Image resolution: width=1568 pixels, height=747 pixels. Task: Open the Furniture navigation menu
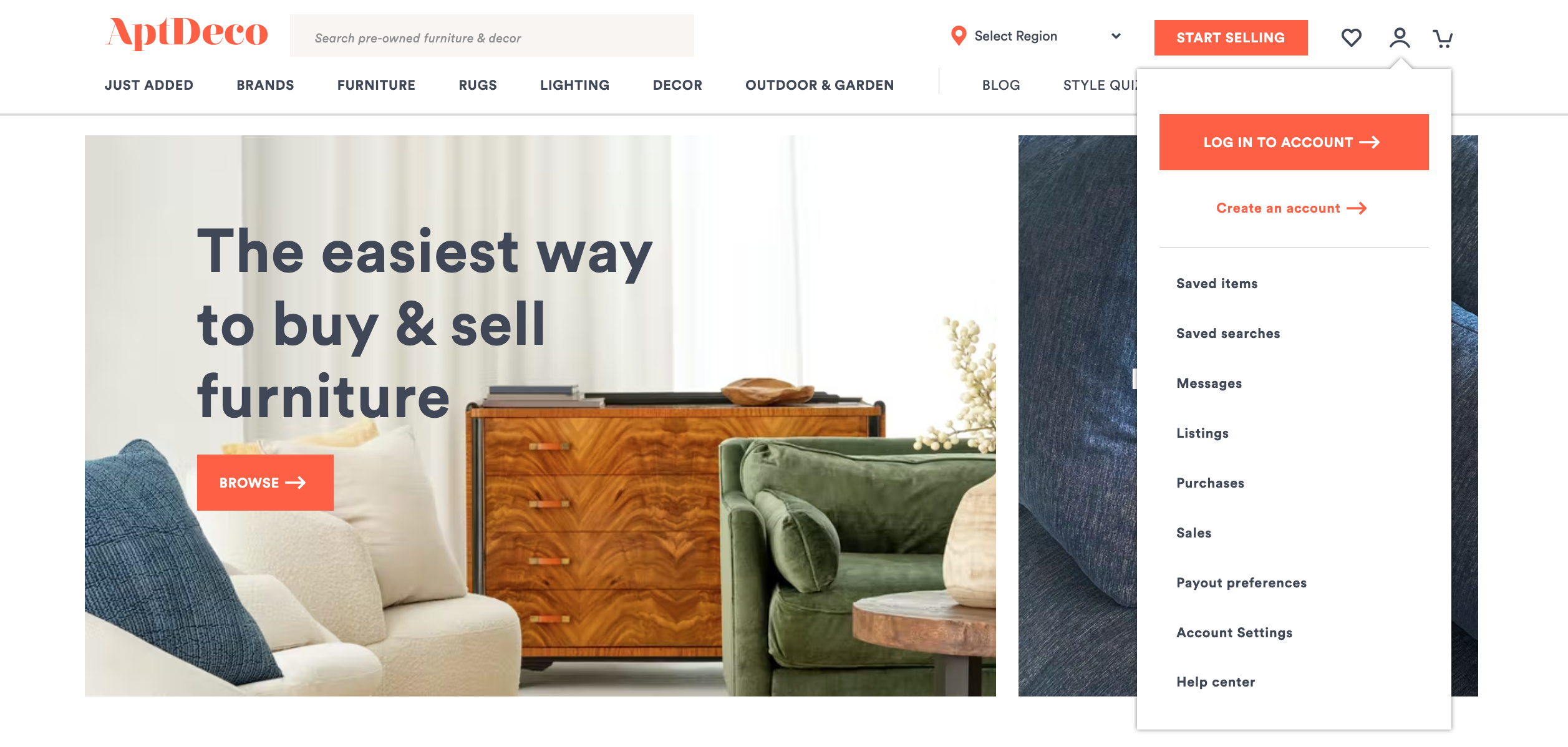(376, 85)
